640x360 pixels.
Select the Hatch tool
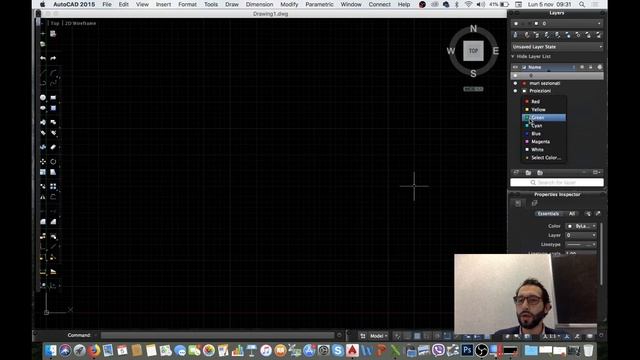[53, 108]
